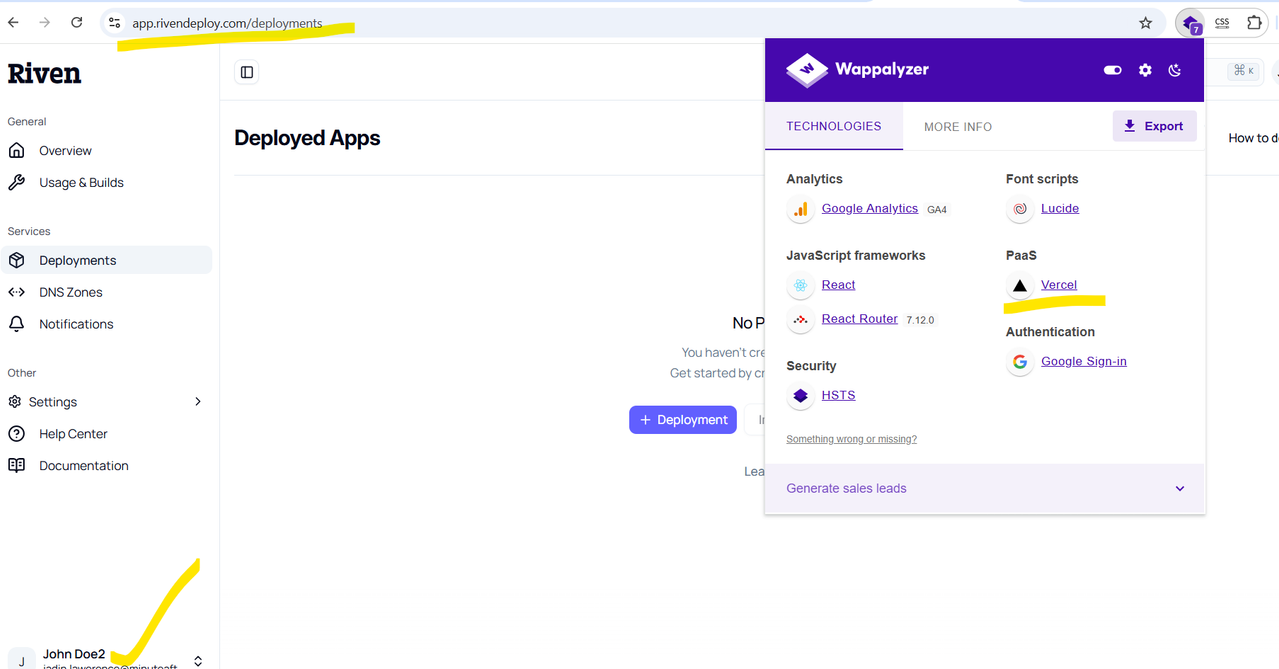Expand the Generate sales leads chevron
This screenshot has width=1279, height=669.
[x=1180, y=489]
